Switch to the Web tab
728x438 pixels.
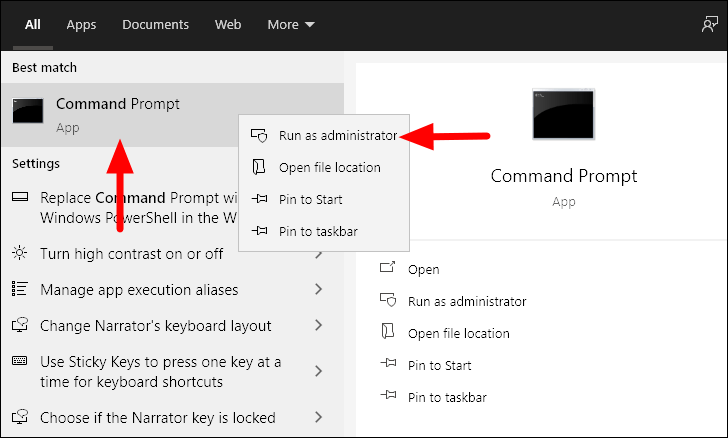[228, 25]
